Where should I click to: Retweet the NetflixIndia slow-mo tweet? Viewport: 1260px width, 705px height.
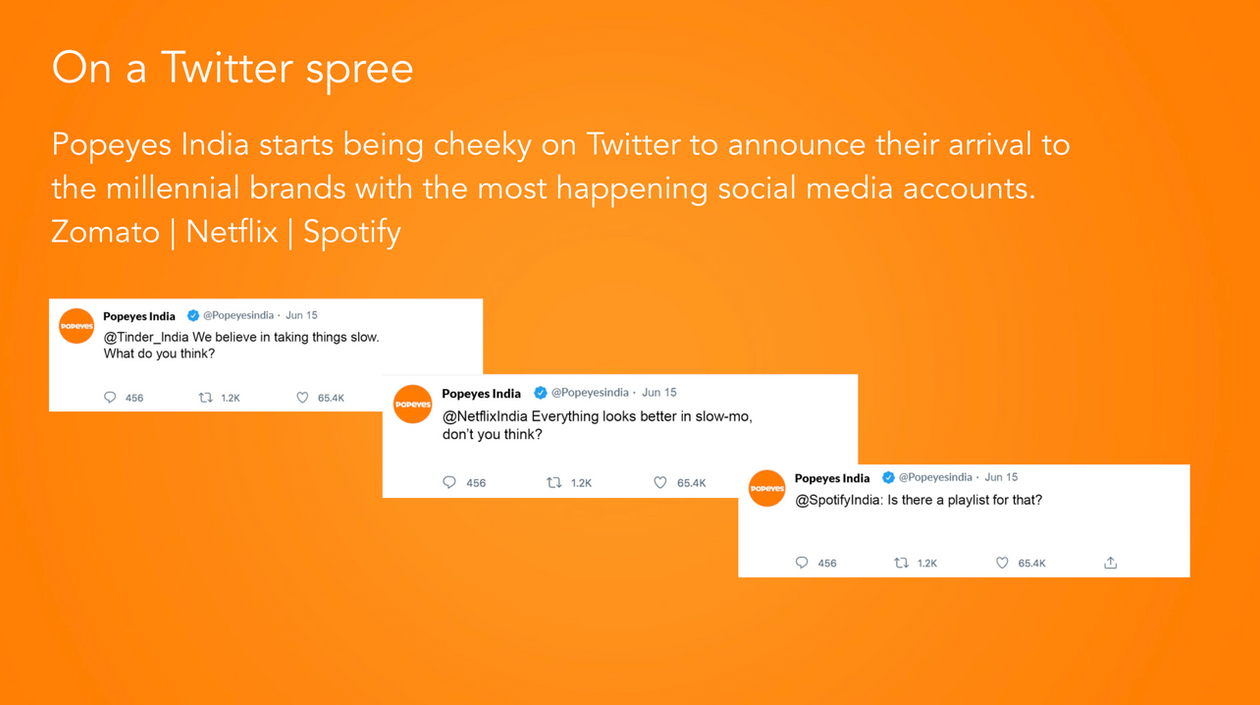click(554, 483)
